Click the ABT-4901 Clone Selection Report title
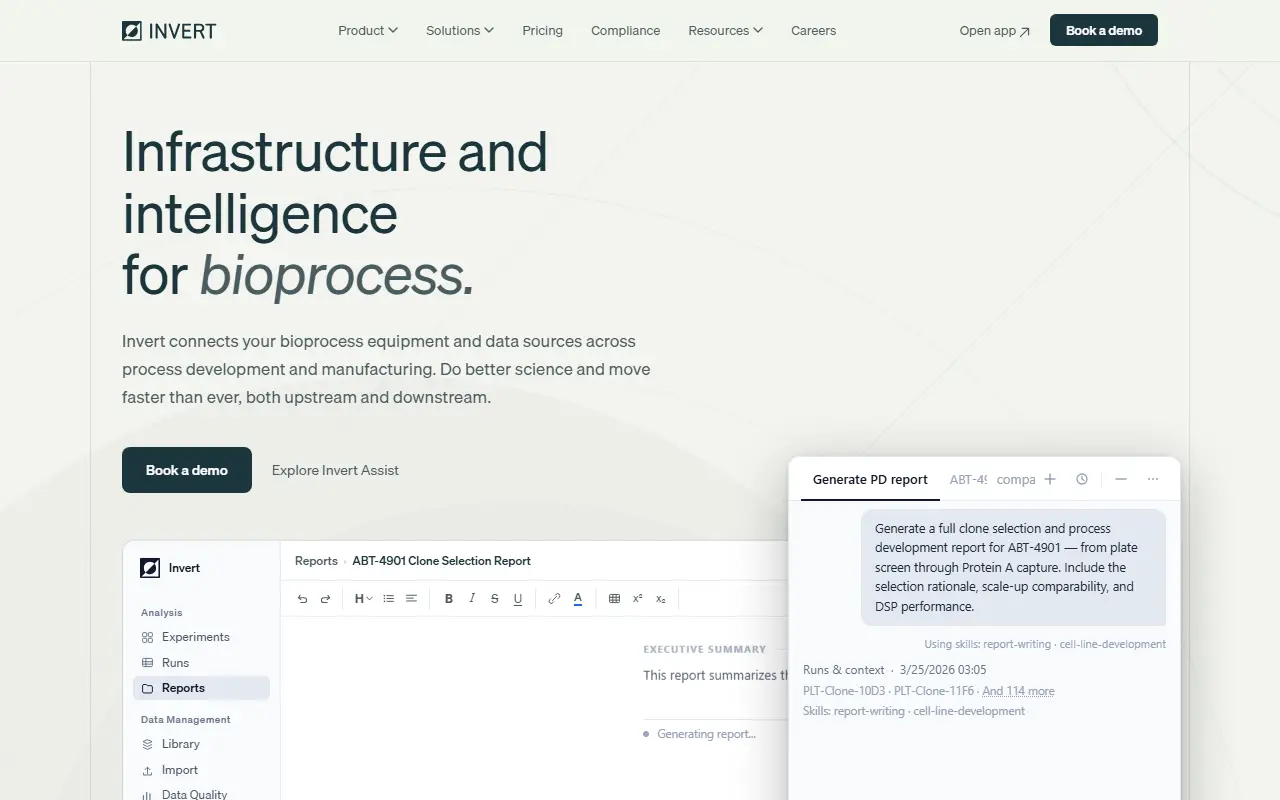Image resolution: width=1280 pixels, height=800 pixels. 441,561
